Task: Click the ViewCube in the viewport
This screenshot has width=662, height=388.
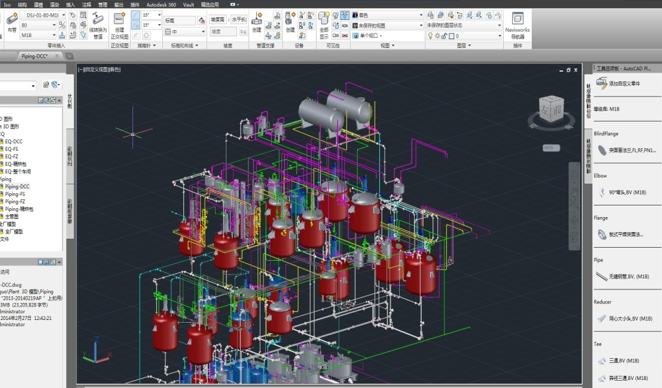Action: (x=551, y=110)
